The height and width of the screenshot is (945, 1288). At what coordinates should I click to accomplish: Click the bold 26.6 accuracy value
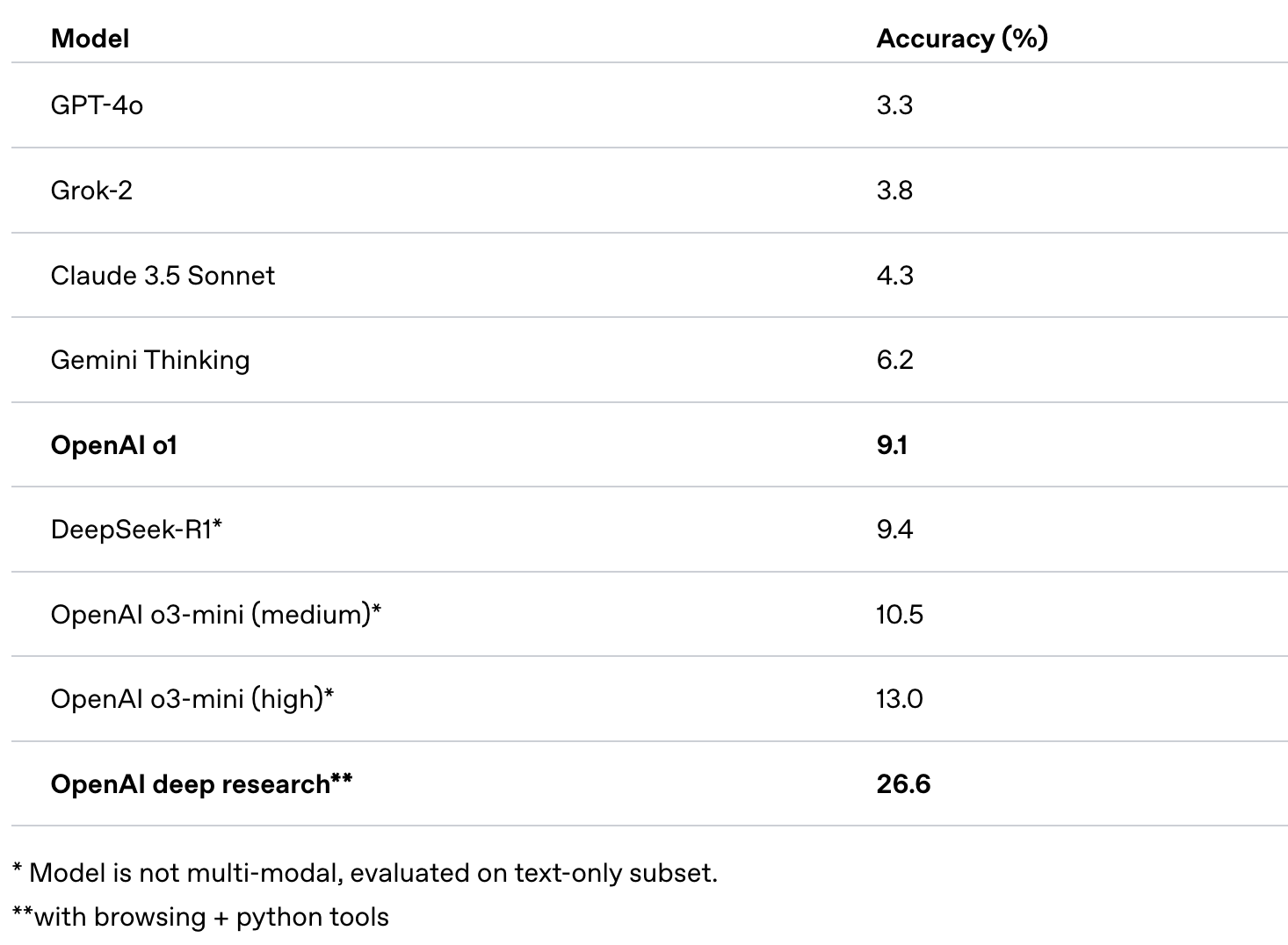pyautogui.click(x=903, y=783)
